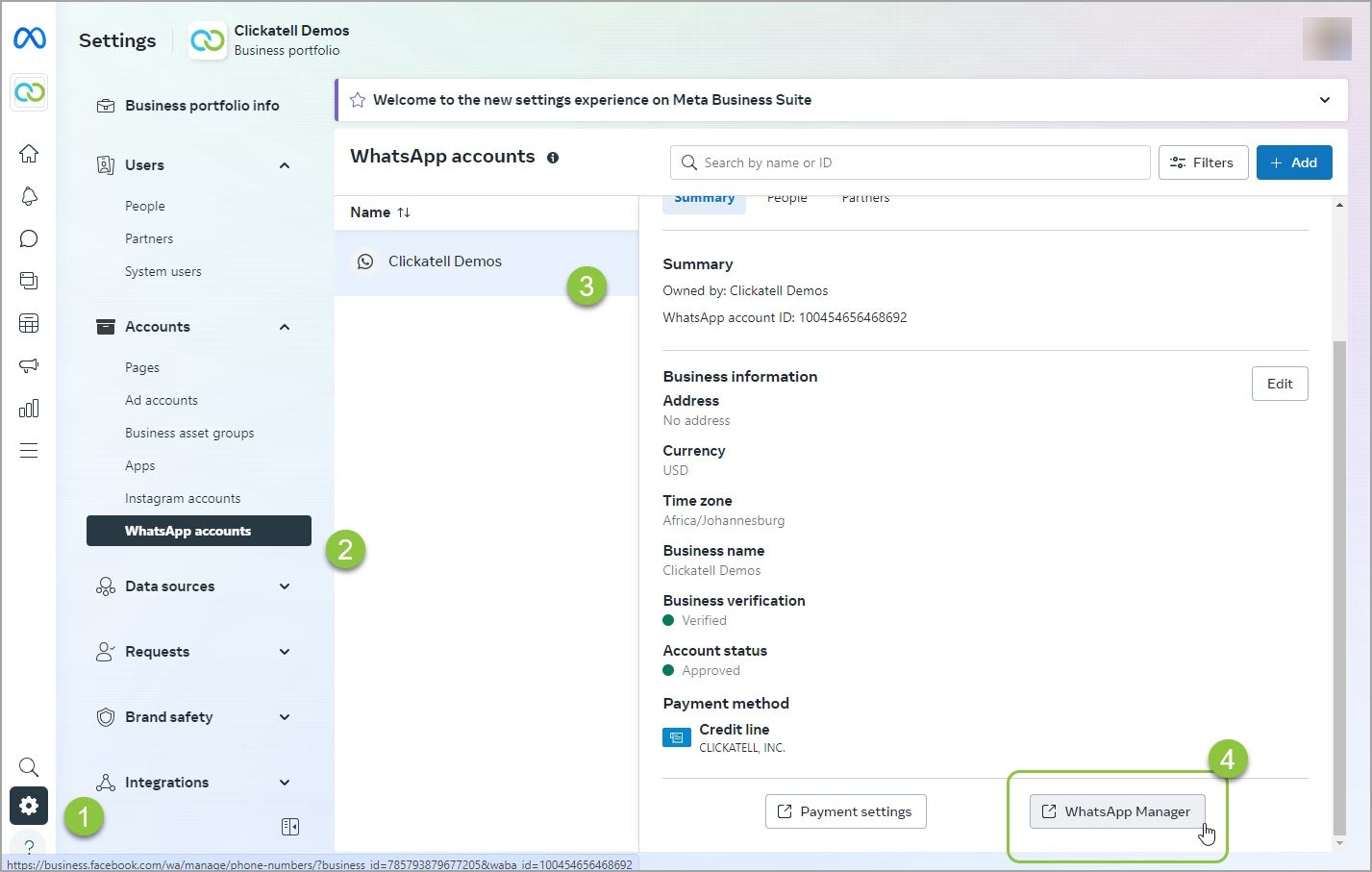Image resolution: width=1372 pixels, height=872 pixels.
Task: Collapse the Users section
Action: click(x=285, y=165)
